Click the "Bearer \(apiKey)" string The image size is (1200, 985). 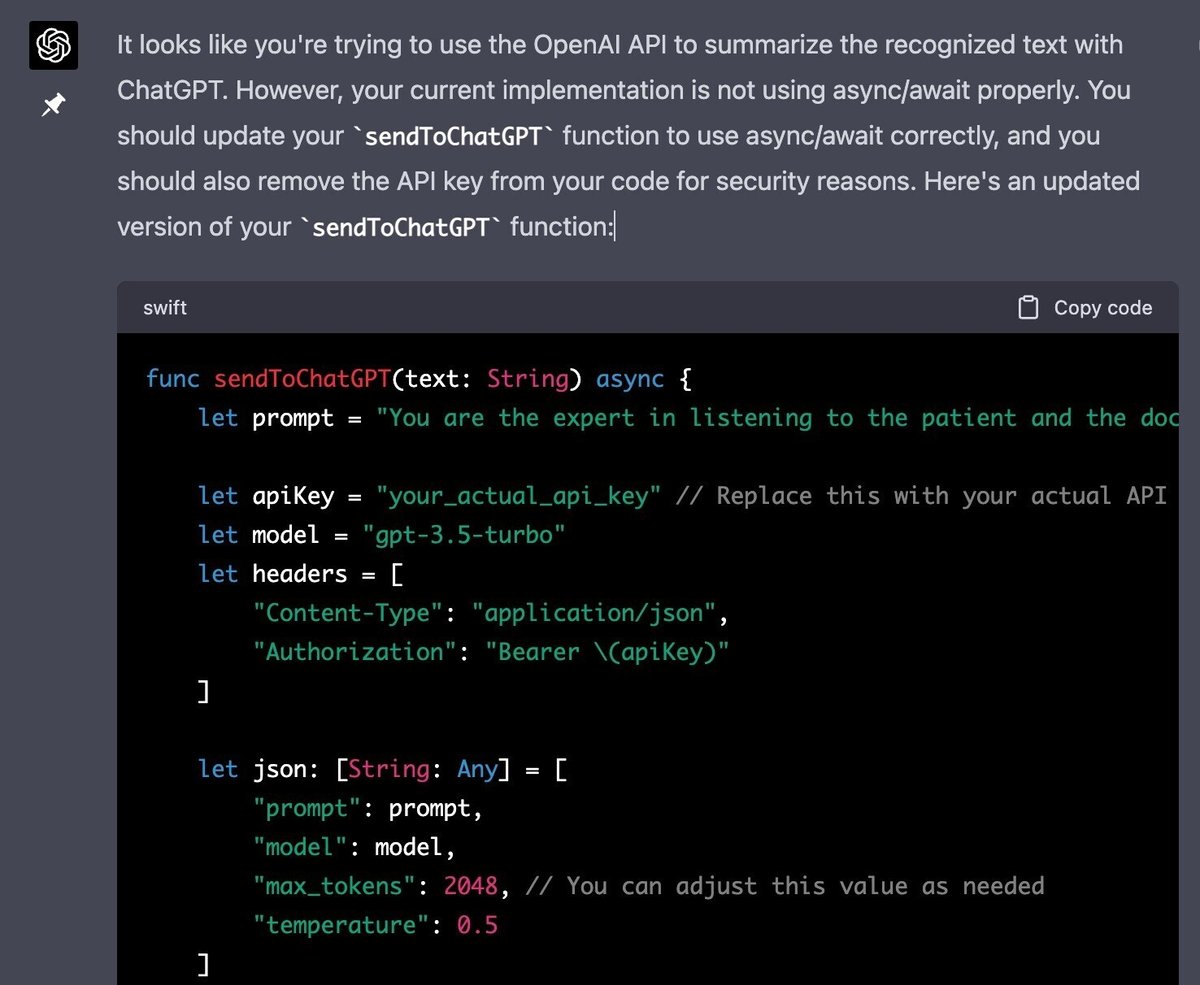(x=607, y=652)
